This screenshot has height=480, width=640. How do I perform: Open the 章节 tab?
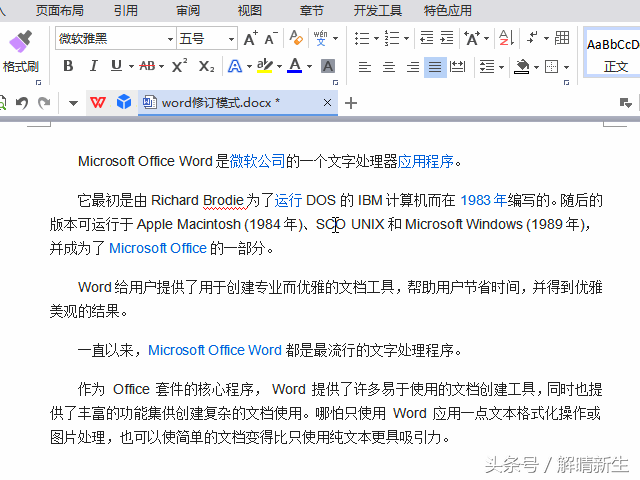coord(312,10)
